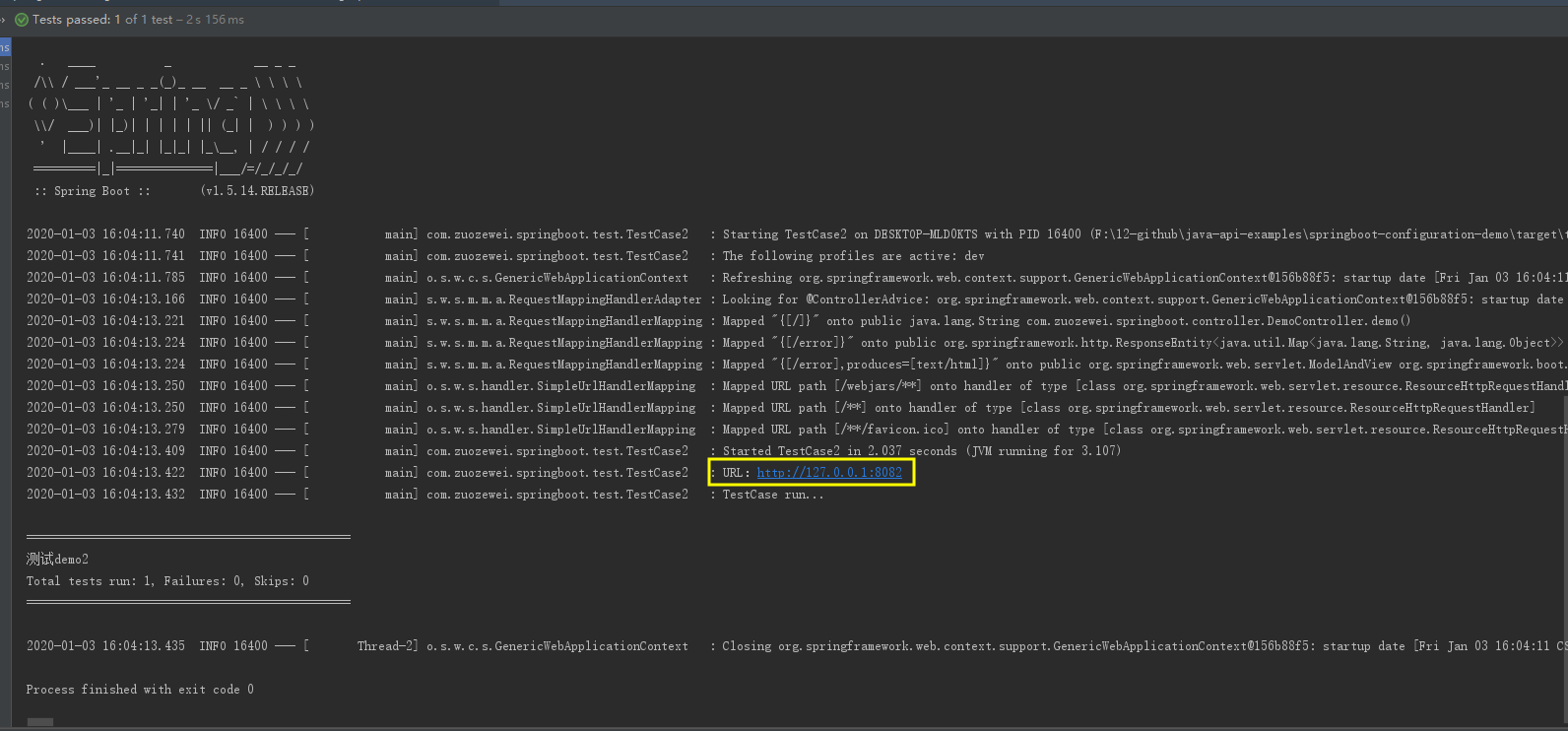Click "Started TestCase2 in 2.037 seconds" message
This screenshot has width=1568, height=731.
click(922, 451)
